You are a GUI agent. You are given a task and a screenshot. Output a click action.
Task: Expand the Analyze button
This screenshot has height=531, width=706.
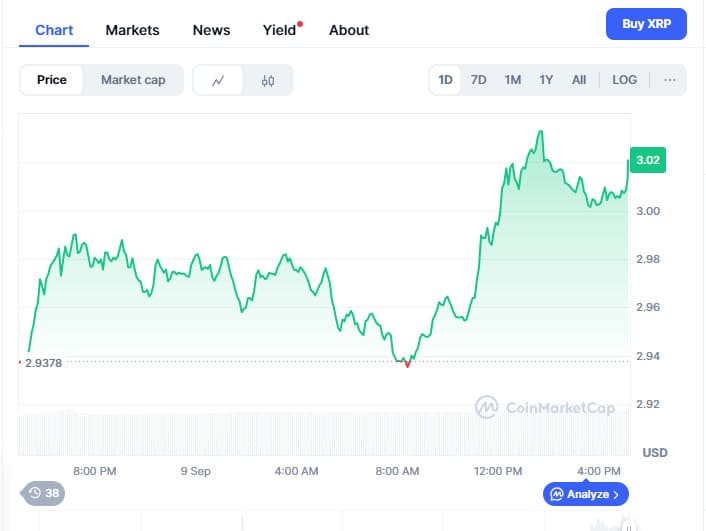(586, 494)
